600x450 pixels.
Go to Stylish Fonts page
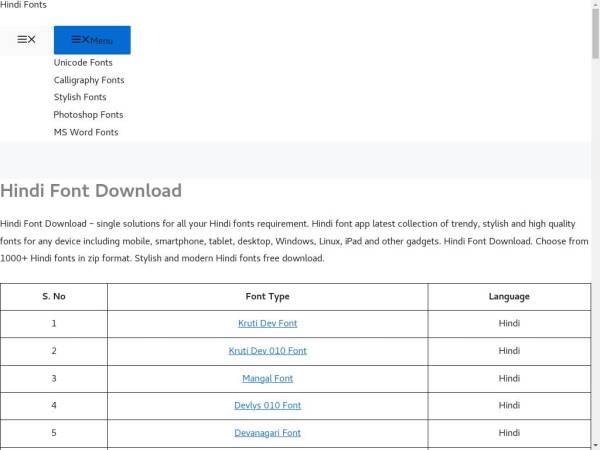click(x=80, y=98)
